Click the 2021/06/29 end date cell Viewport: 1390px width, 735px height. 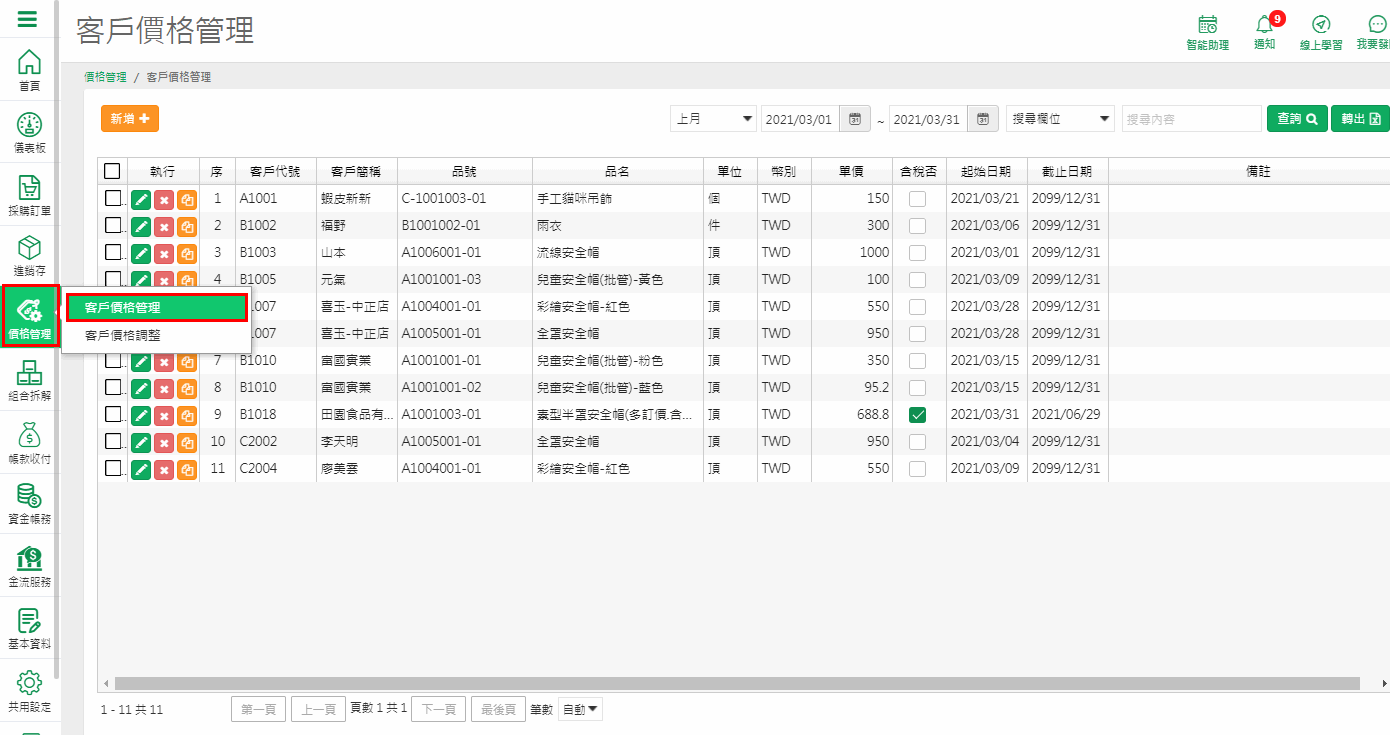click(x=1066, y=414)
